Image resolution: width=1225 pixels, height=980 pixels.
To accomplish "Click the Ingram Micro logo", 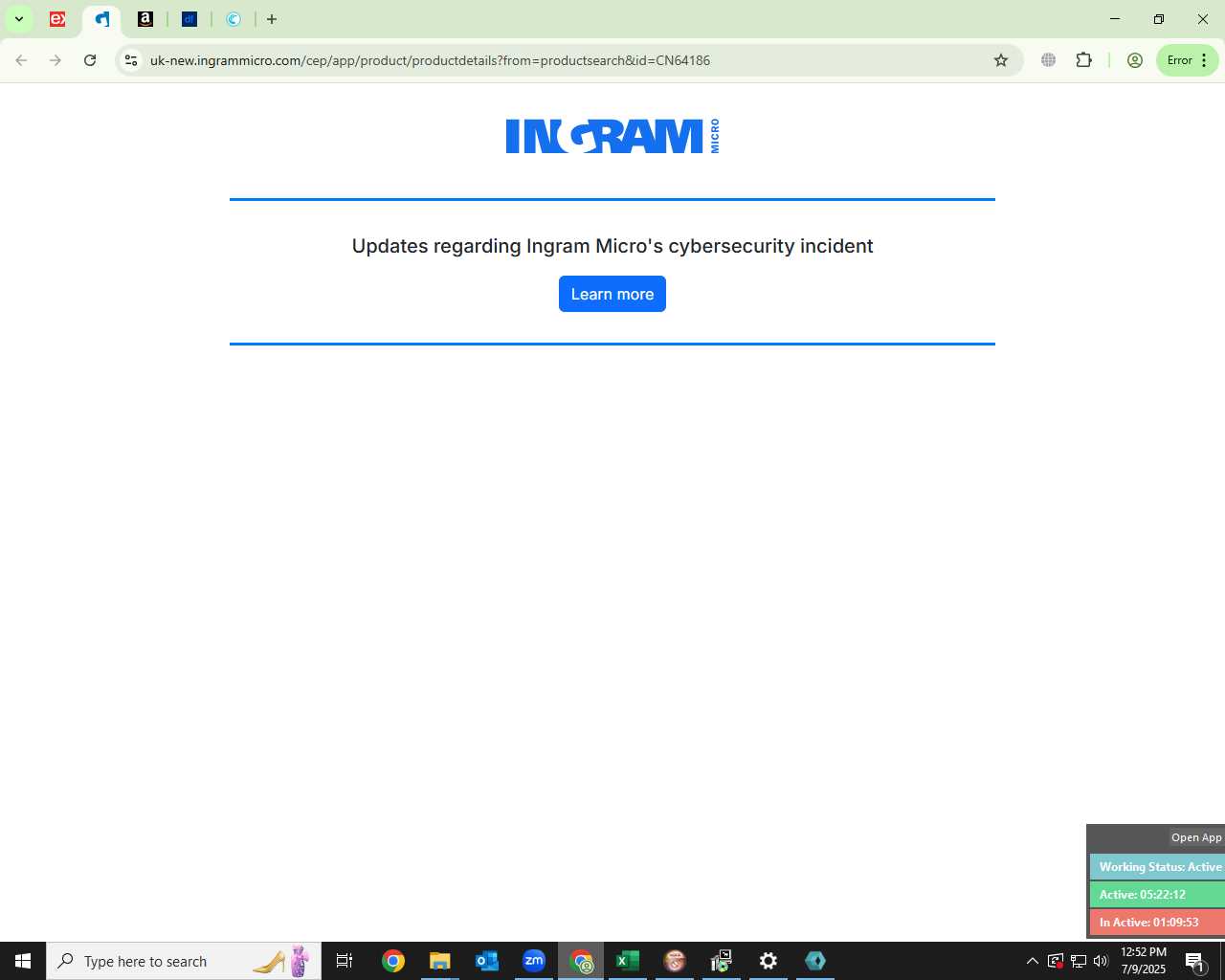I will pyautogui.click(x=612, y=136).
